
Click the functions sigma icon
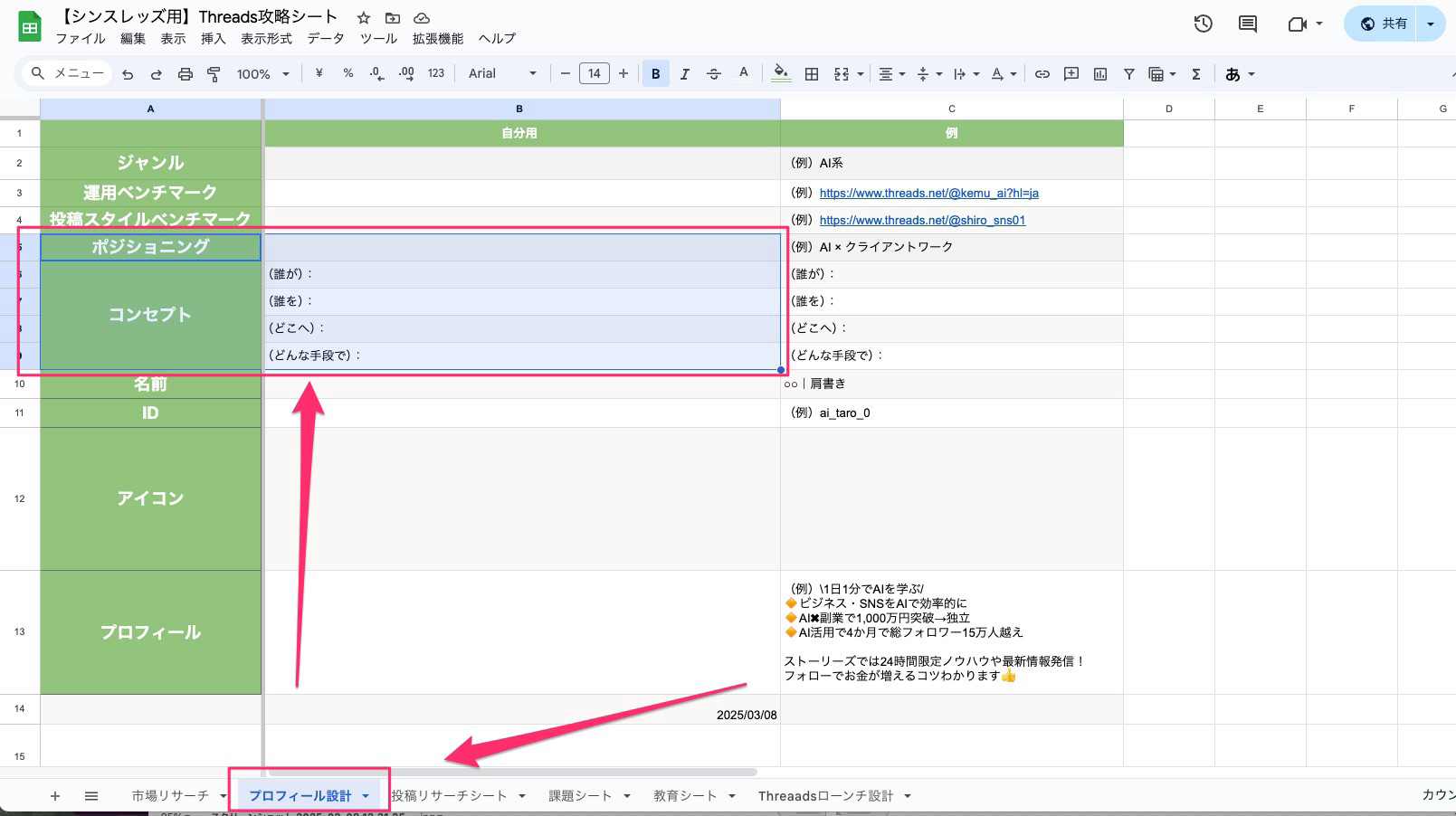pos(1196,74)
